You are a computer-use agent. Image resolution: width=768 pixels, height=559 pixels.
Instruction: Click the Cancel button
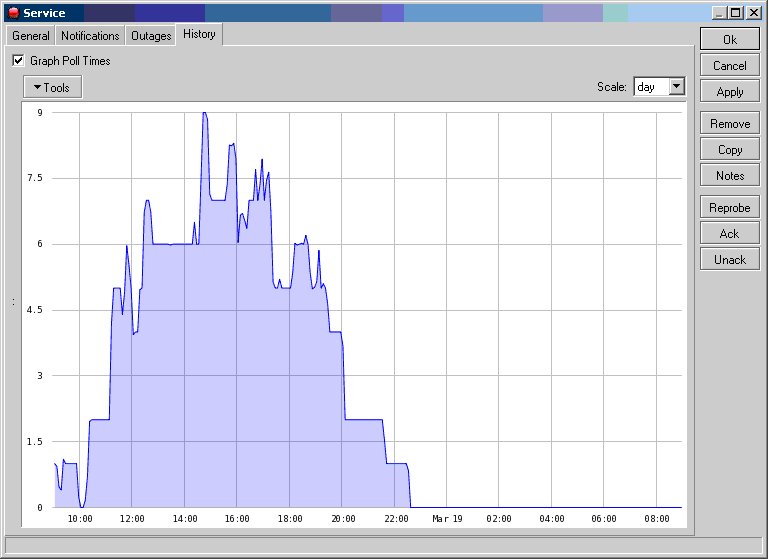point(730,66)
